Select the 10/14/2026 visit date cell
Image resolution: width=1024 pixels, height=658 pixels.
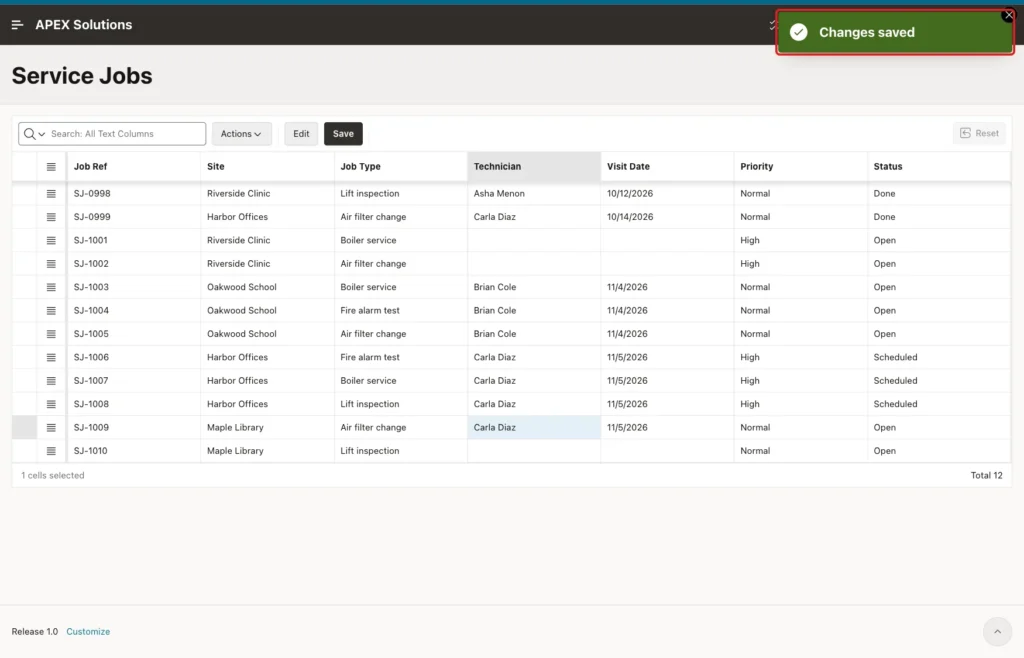[x=667, y=217]
